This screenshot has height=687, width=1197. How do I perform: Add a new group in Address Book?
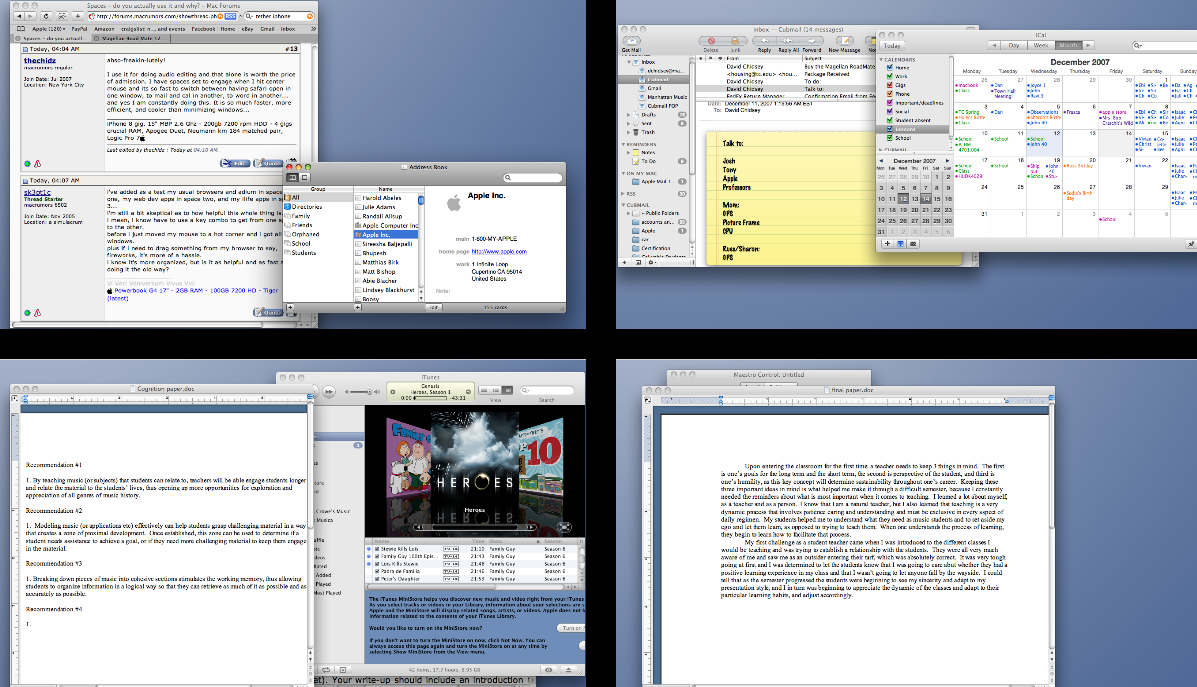289,307
